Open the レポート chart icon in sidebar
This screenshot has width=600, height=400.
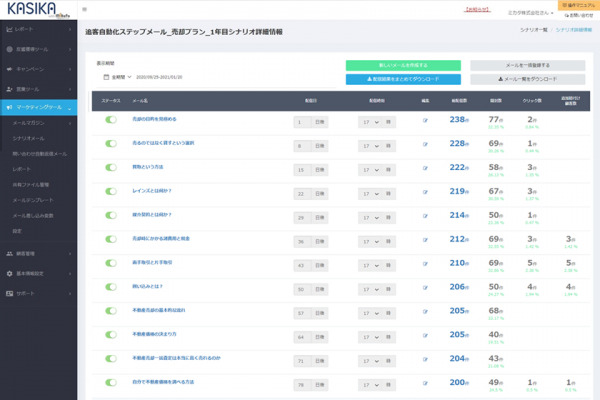coord(8,31)
